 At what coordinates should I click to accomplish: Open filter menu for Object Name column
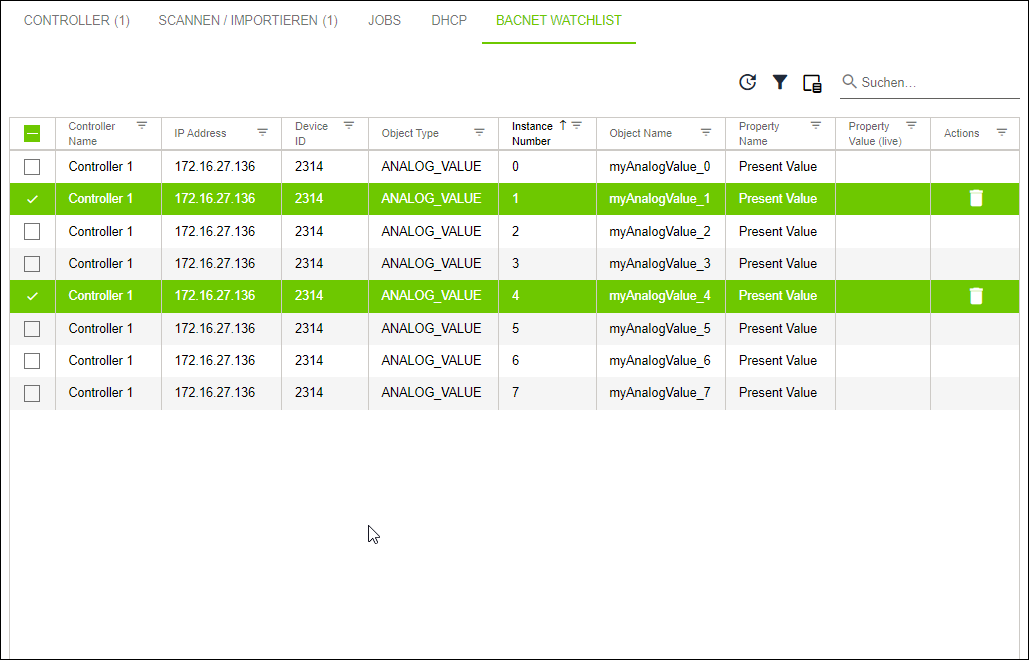(706, 133)
